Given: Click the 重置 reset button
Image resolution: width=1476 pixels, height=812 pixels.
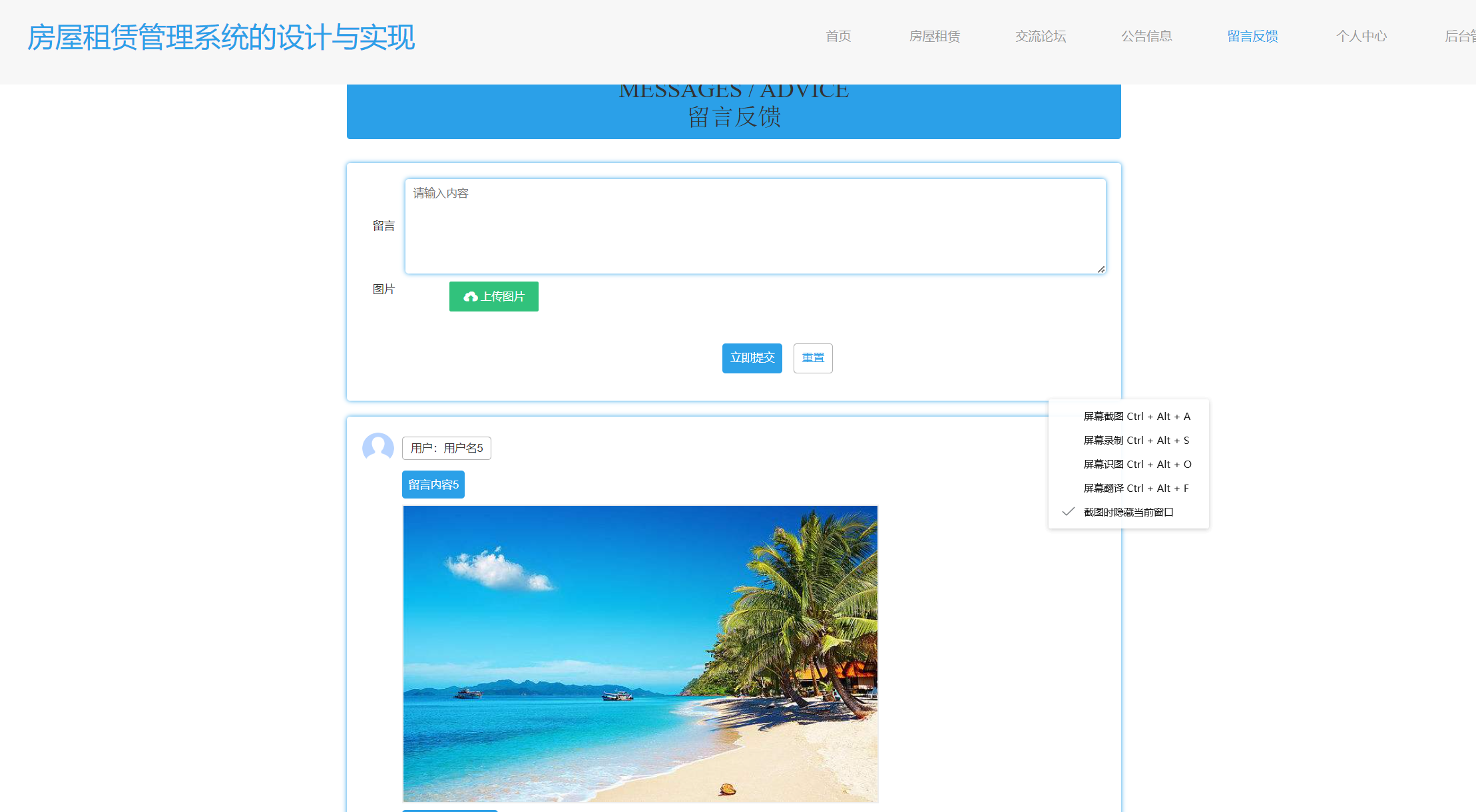Looking at the screenshot, I should (x=812, y=358).
